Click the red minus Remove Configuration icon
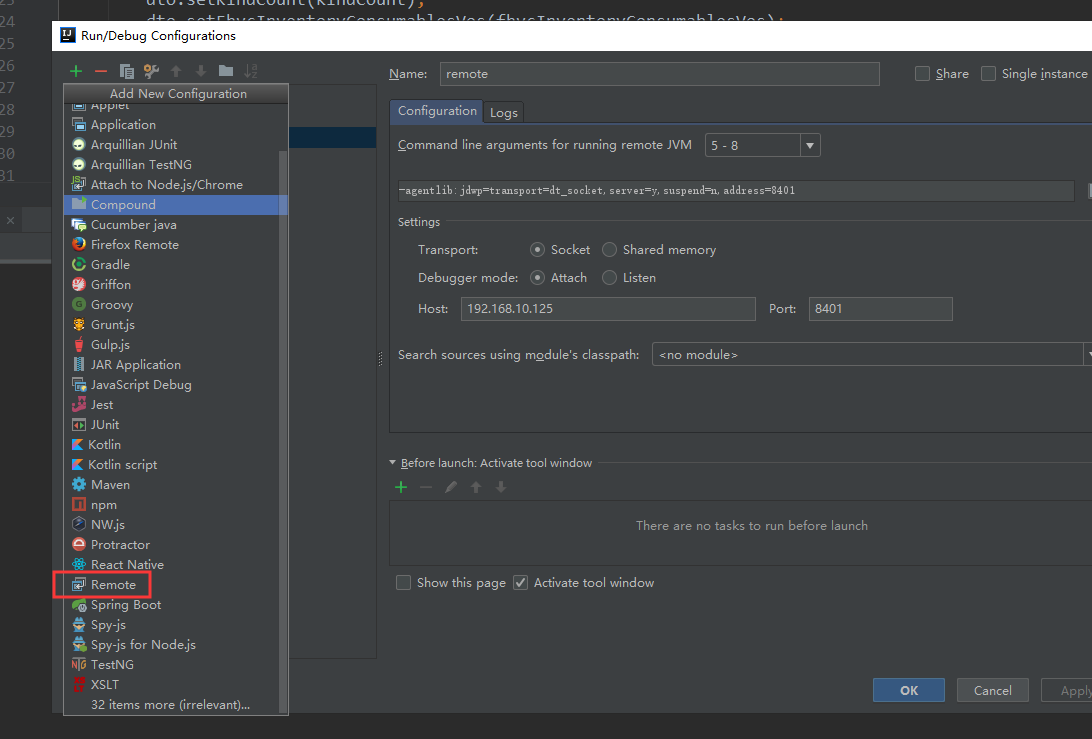The image size is (1092, 739). pos(101,71)
